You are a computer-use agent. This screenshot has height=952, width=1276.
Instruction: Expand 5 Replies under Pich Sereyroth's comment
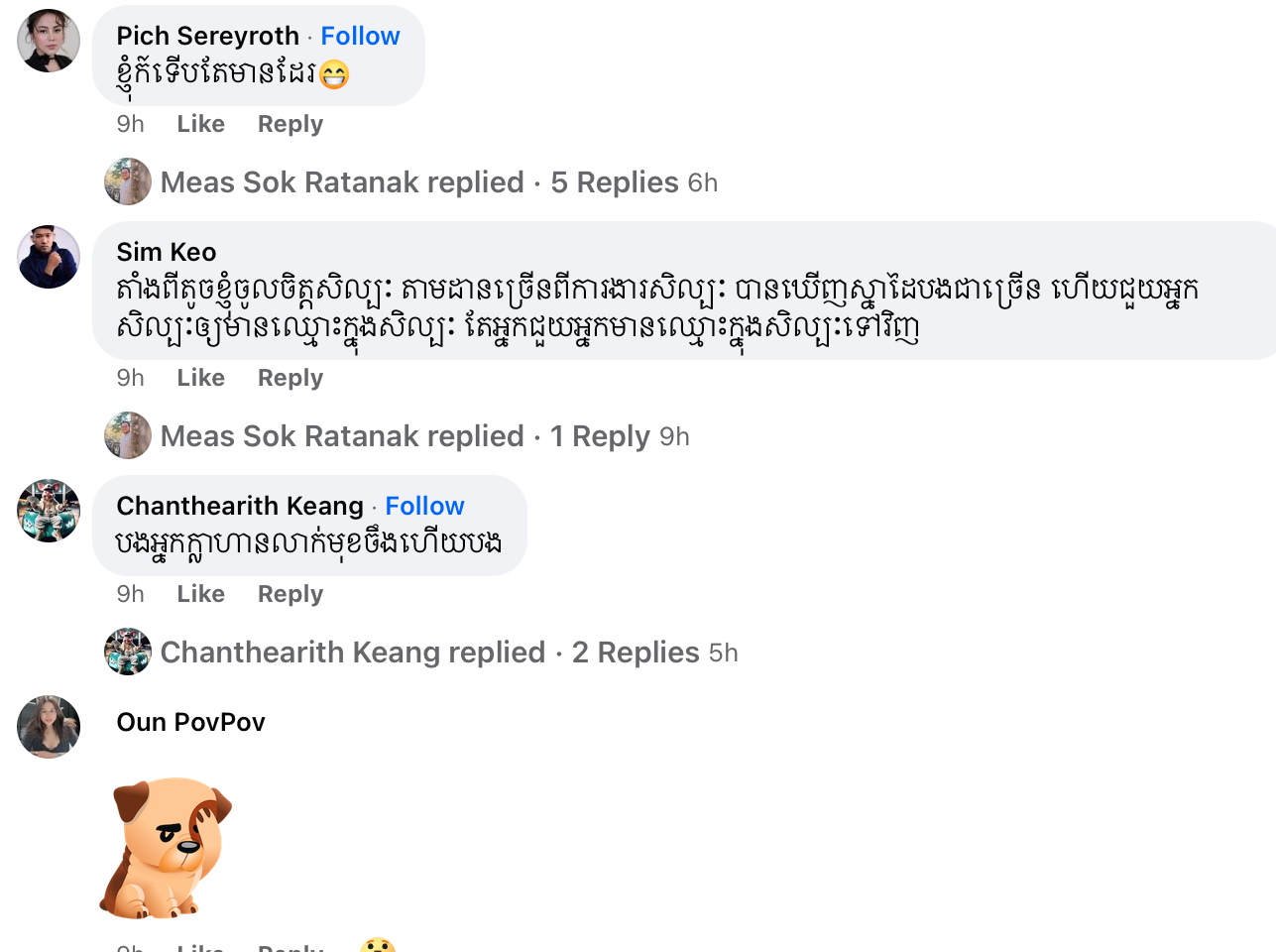pyautogui.click(x=614, y=182)
